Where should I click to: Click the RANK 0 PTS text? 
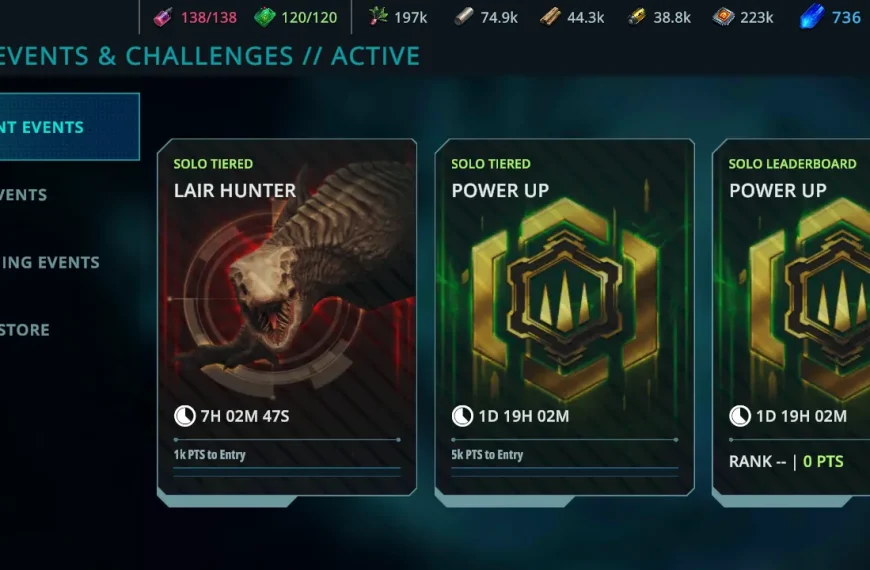[x=786, y=461]
